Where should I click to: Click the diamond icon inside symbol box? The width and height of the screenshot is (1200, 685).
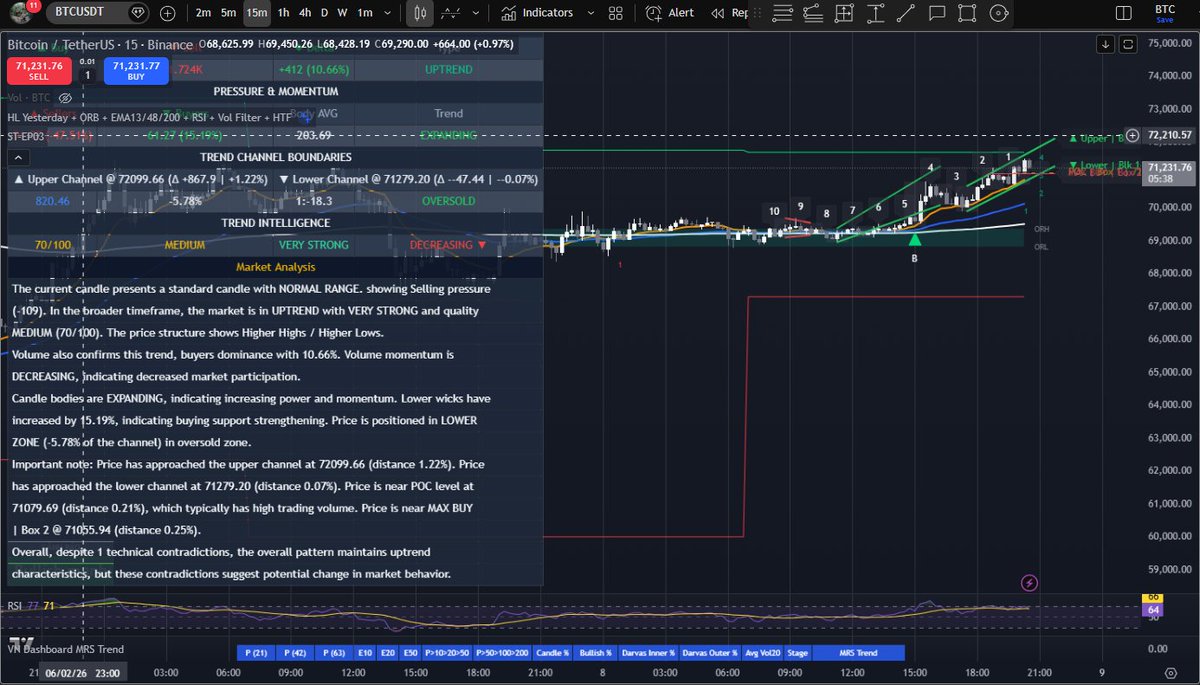click(x=136, y=13)
